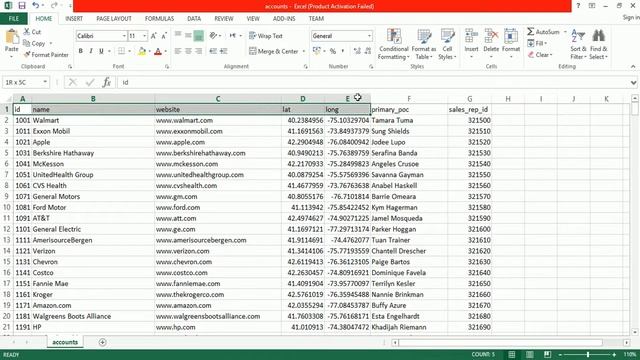Toggle Italic formatting

pyautogui.click(x=91, y=51)
